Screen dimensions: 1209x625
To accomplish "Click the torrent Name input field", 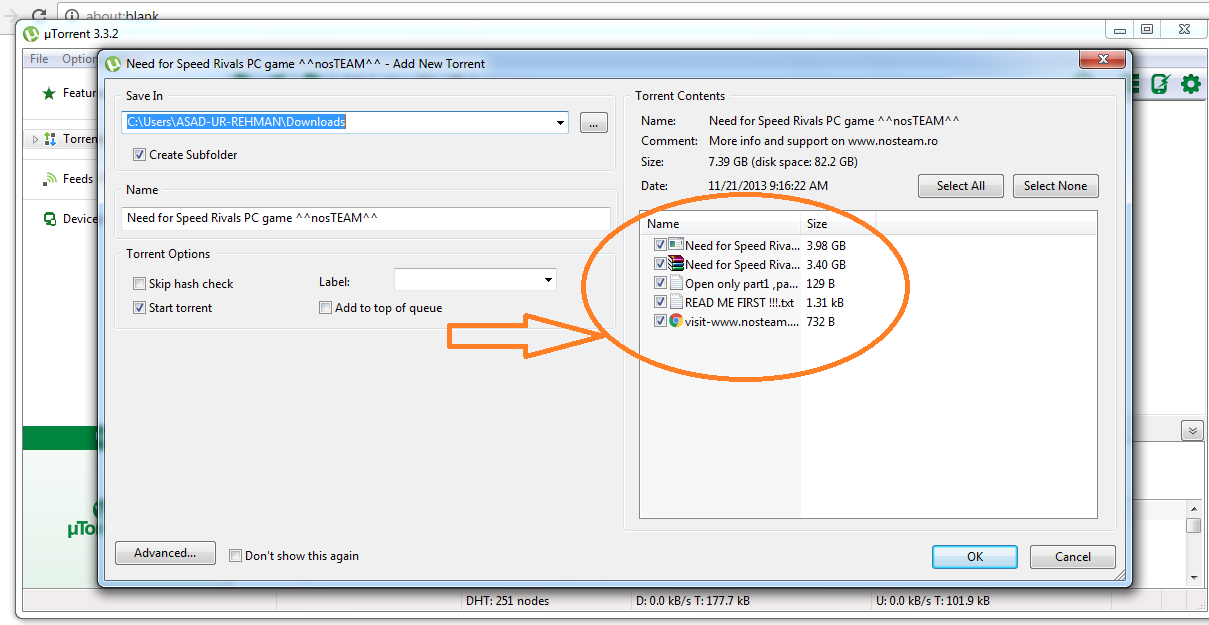I will click(x=366, y=218).
